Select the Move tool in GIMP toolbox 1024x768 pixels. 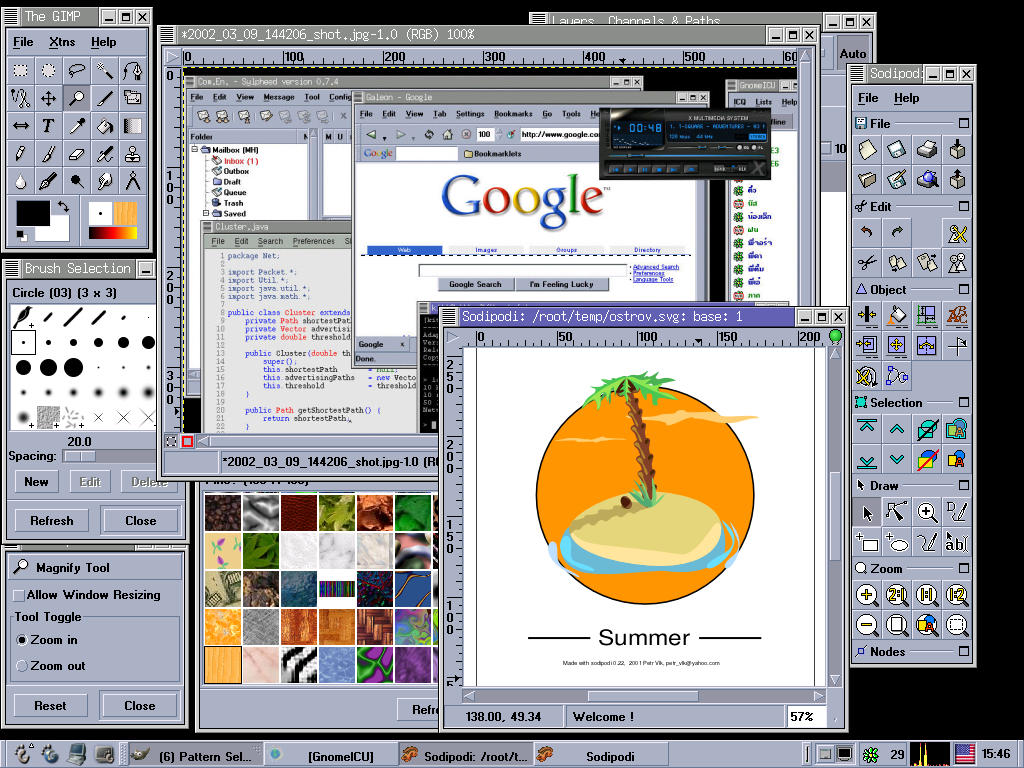pyautogui.click(x=48, y=98)
